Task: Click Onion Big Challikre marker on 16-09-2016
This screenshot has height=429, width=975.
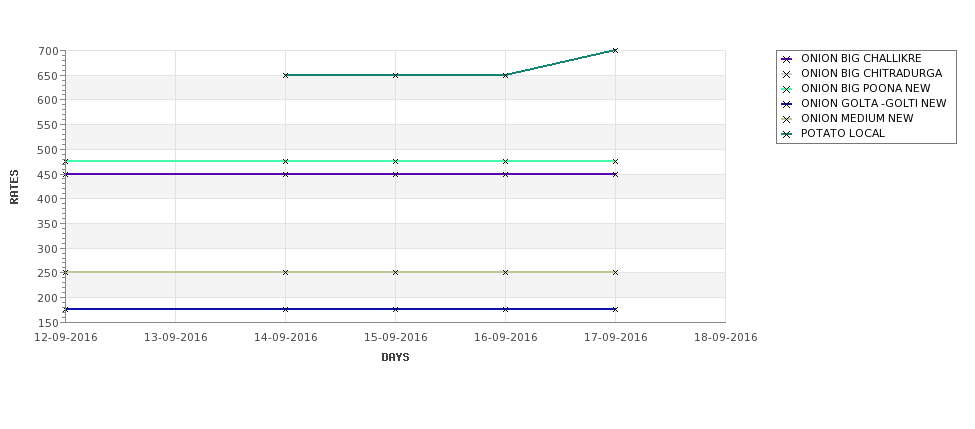Action: [x=505, y=174]
